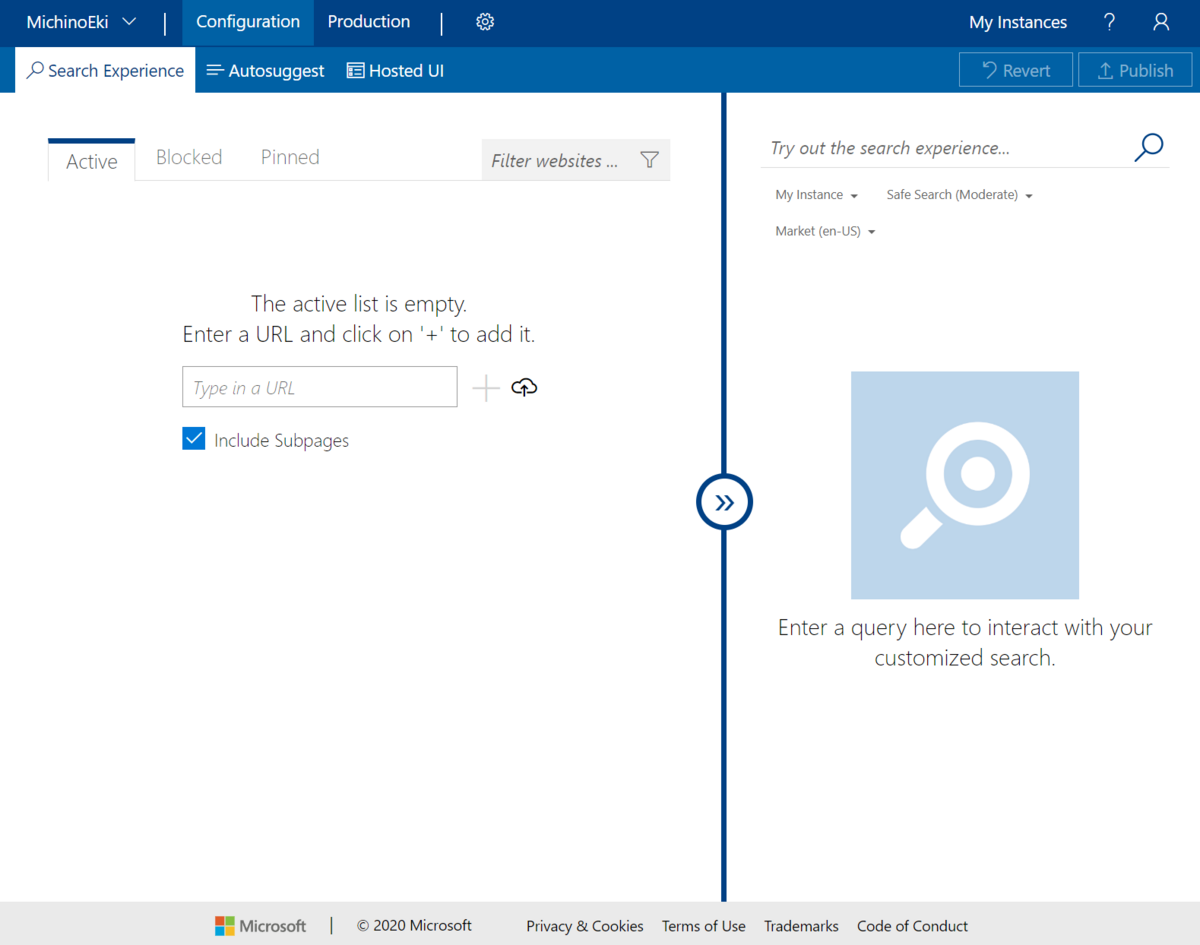Click the search magnifier icon in preview
The image size is (1200, 945).
(1149, 147)
